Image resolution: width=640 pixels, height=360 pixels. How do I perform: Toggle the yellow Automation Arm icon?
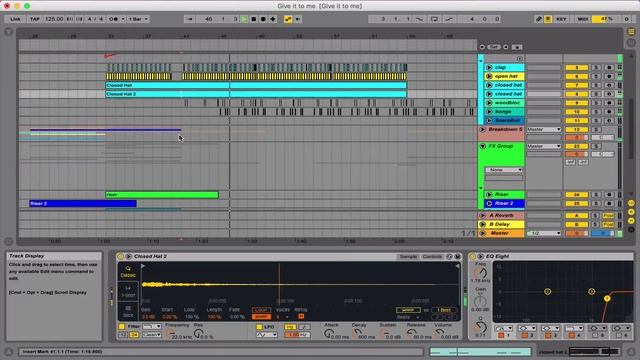288,19
